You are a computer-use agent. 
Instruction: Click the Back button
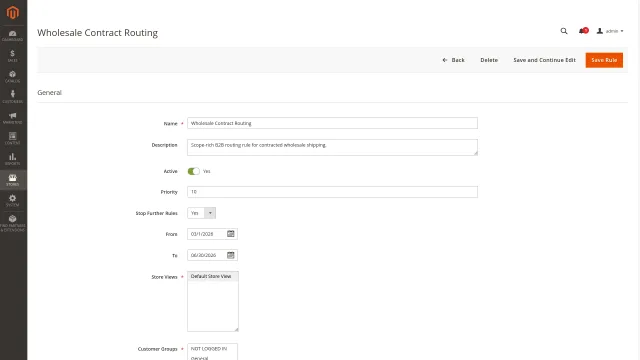[453, 60]
